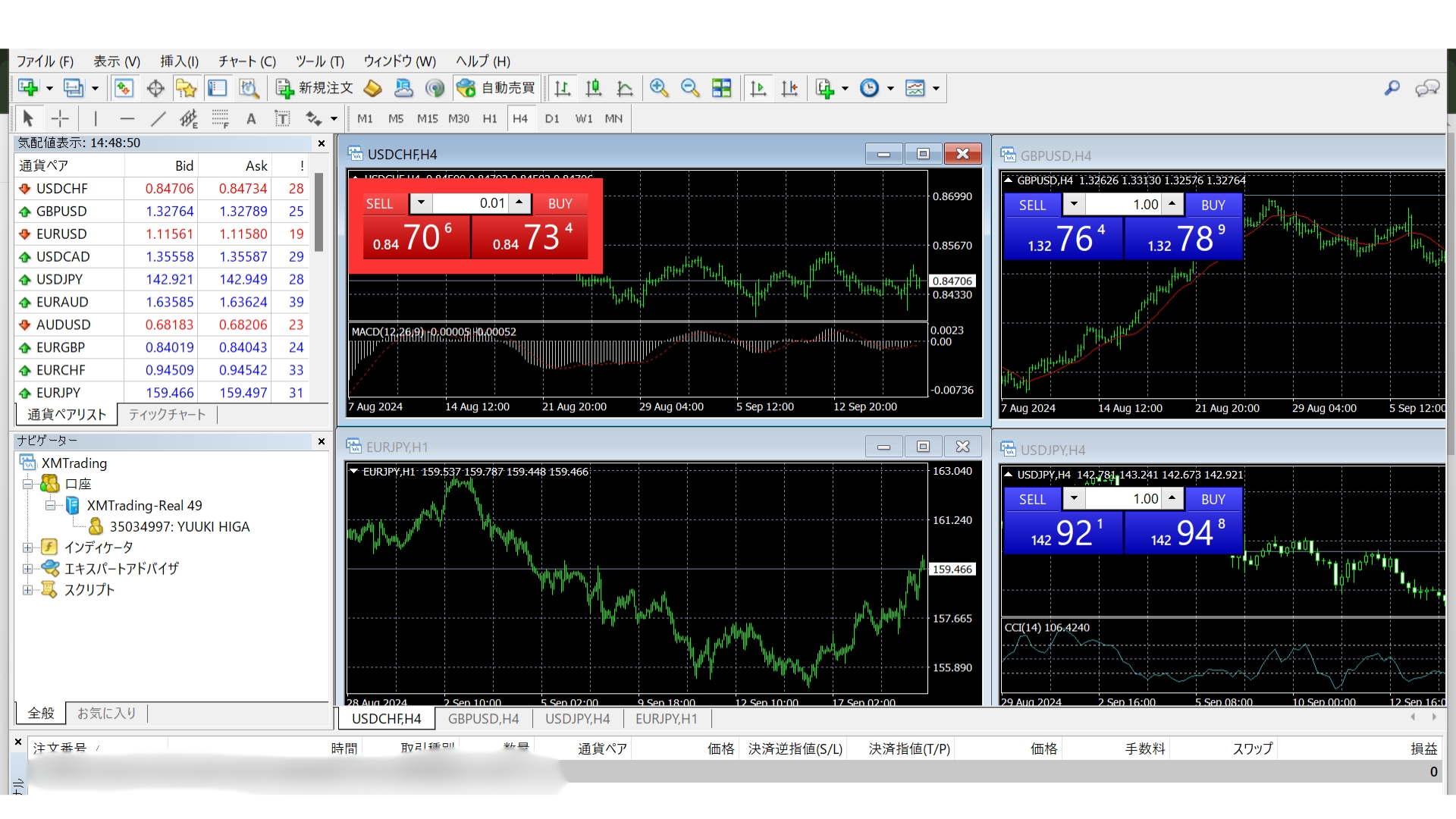1456x819 pixels.
Task: Click the tile windows icon
Action: pos(721,89)
